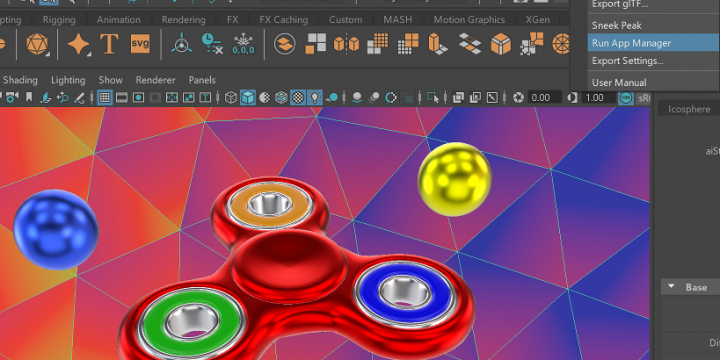720x360 pixels.
Task: Click the orange wheel shelf icon
Action: click(560, 44)
